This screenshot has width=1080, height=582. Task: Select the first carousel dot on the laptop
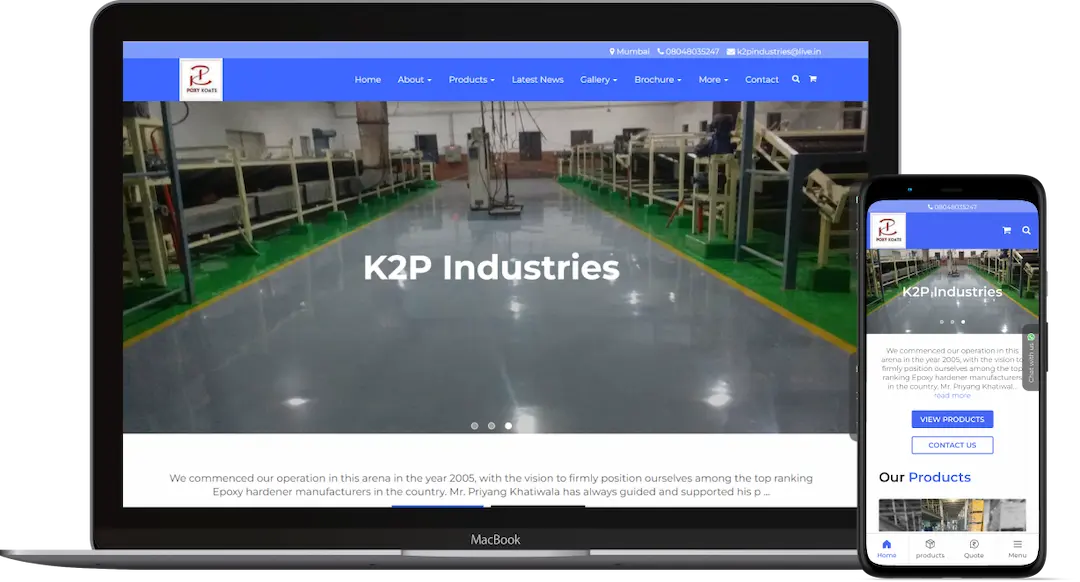point(475,426)
